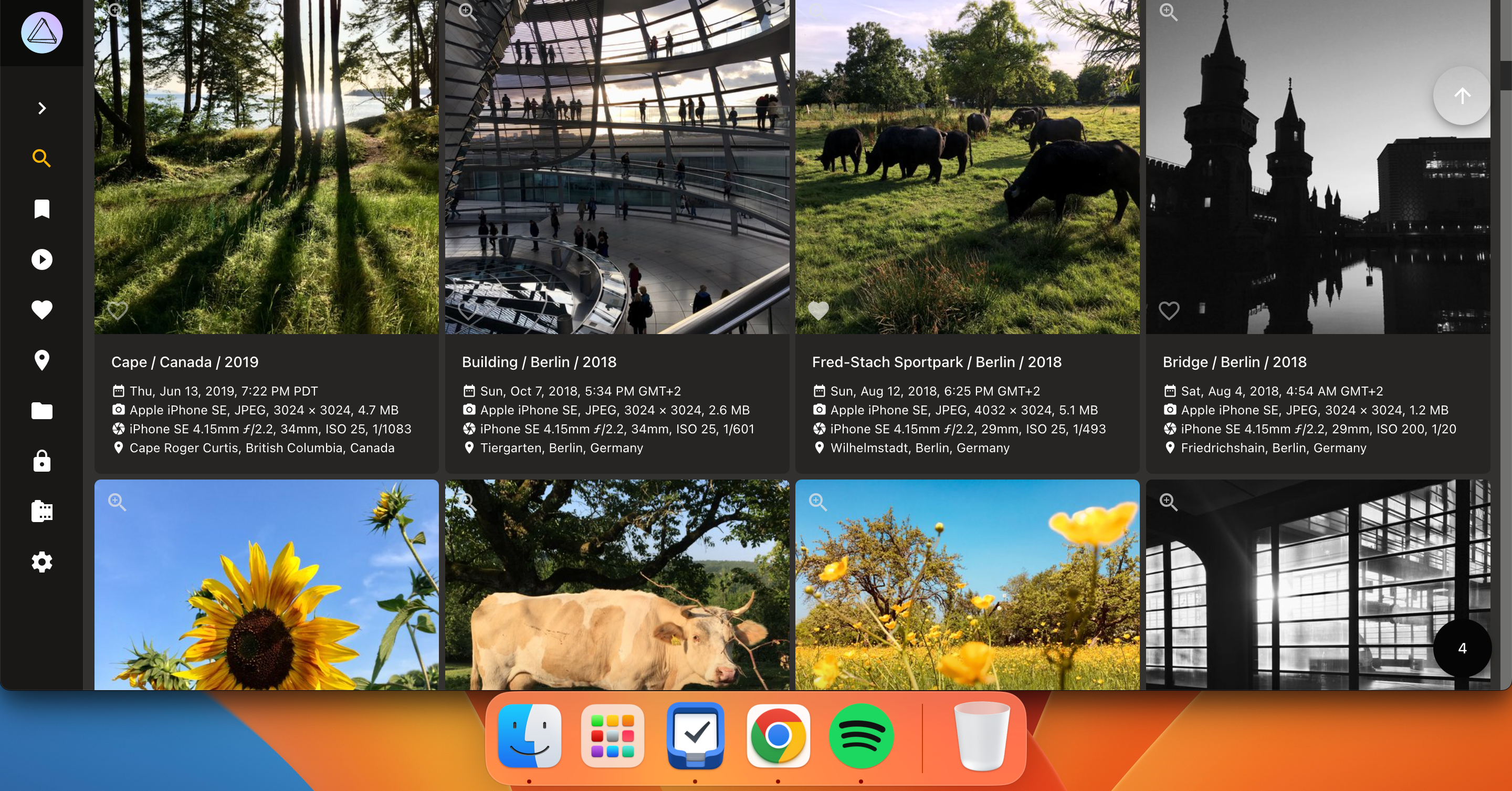Unfavorite the Fred-Stach Sportpark photo

coord(818,310)
